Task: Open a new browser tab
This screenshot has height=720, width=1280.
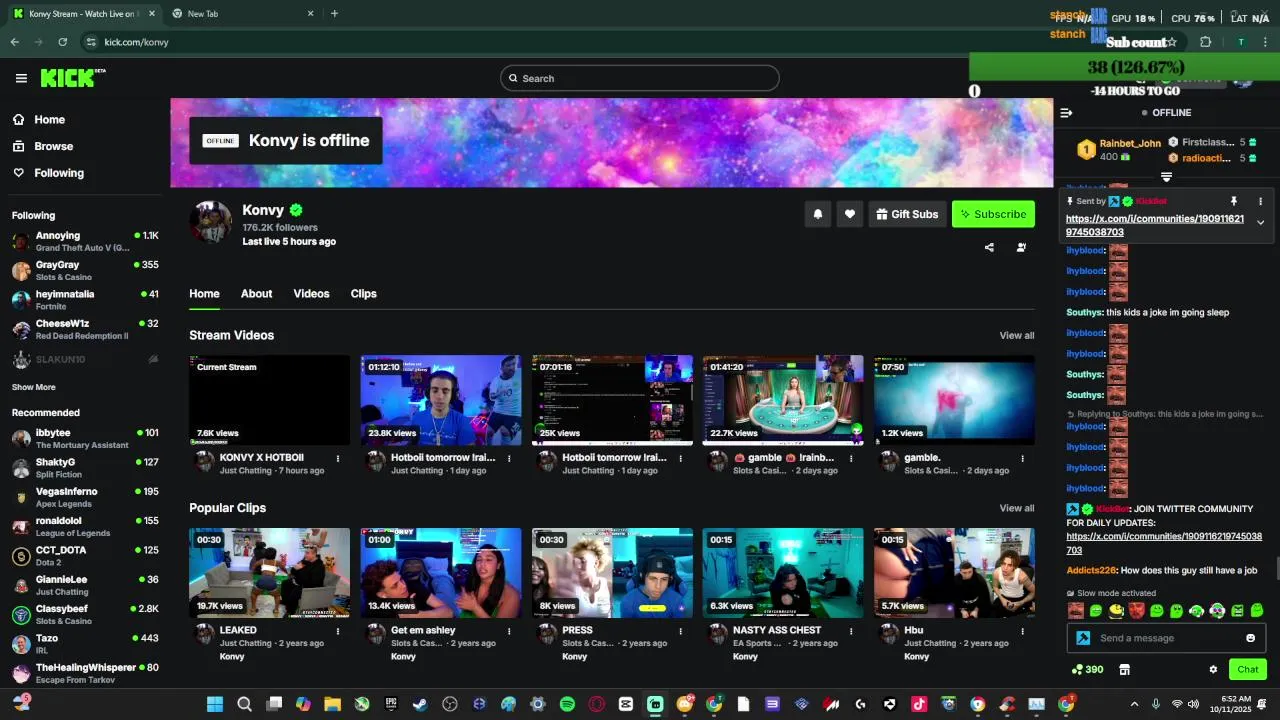Action: (x=334, y=14)
